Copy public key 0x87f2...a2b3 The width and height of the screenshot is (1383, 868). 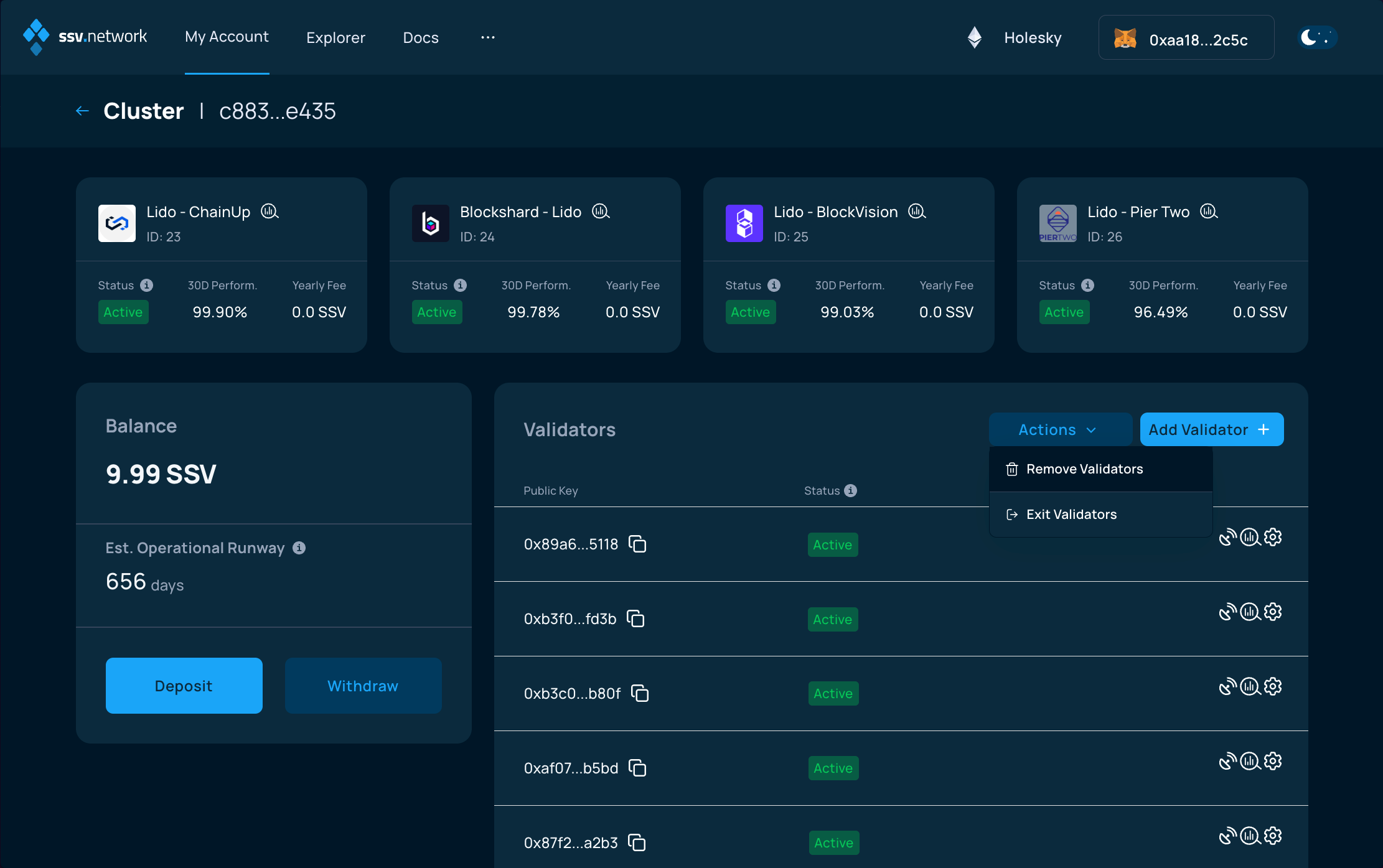pyautogui.click(x=637, y=842)
